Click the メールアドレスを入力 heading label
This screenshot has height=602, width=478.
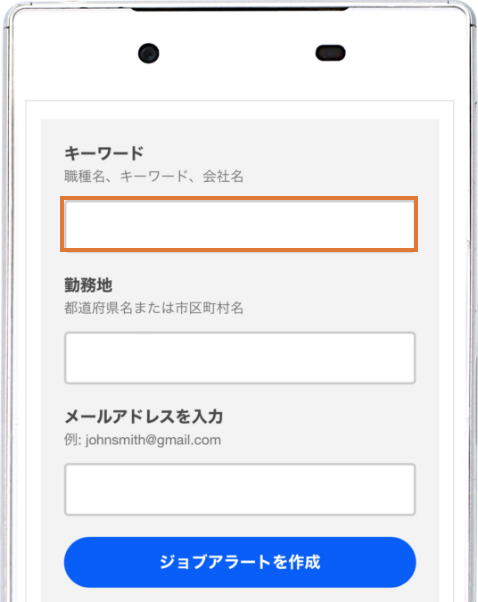click(144, 417)
